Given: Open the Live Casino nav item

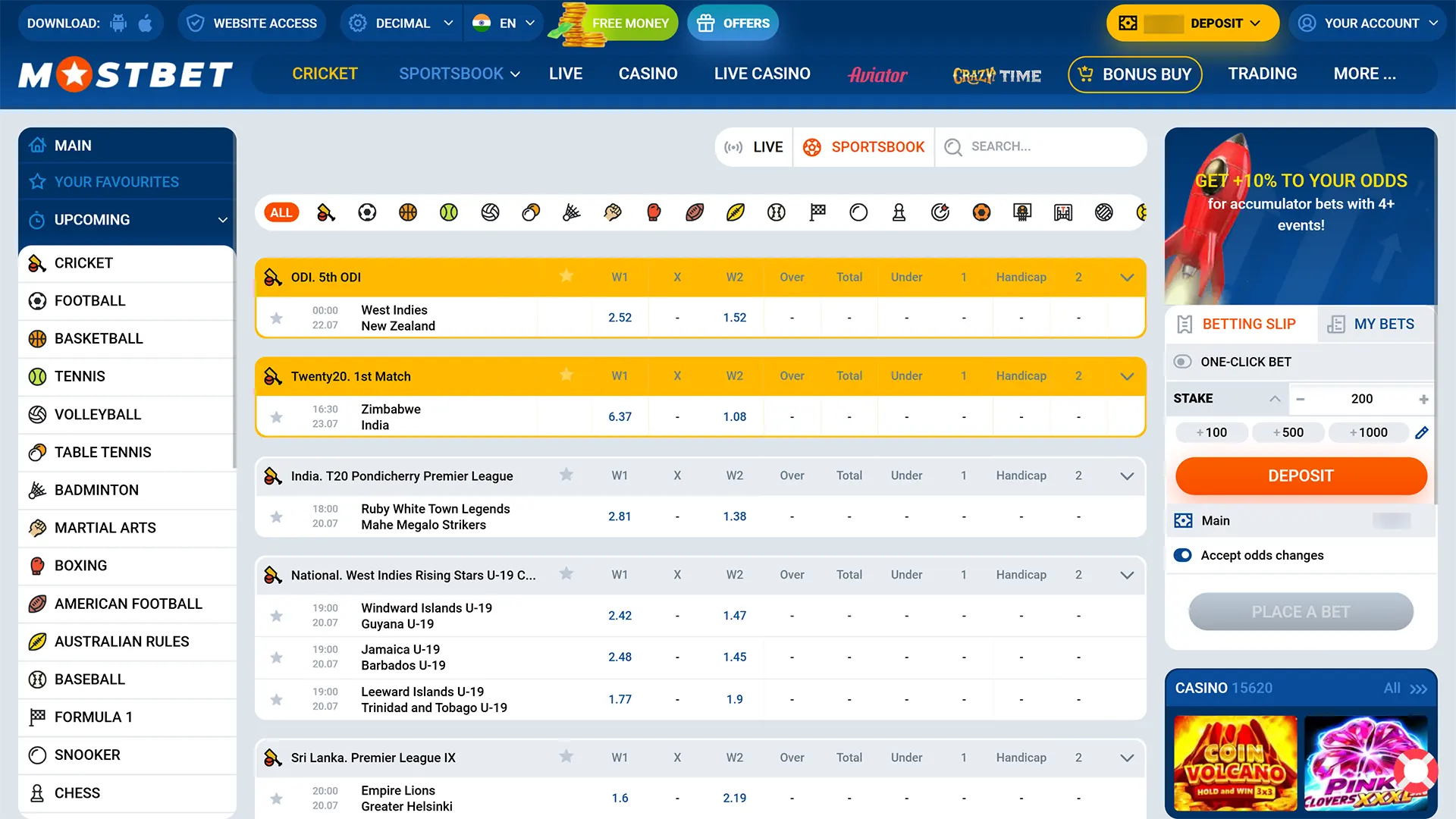Looking at the screenshot, I should 762,74.
